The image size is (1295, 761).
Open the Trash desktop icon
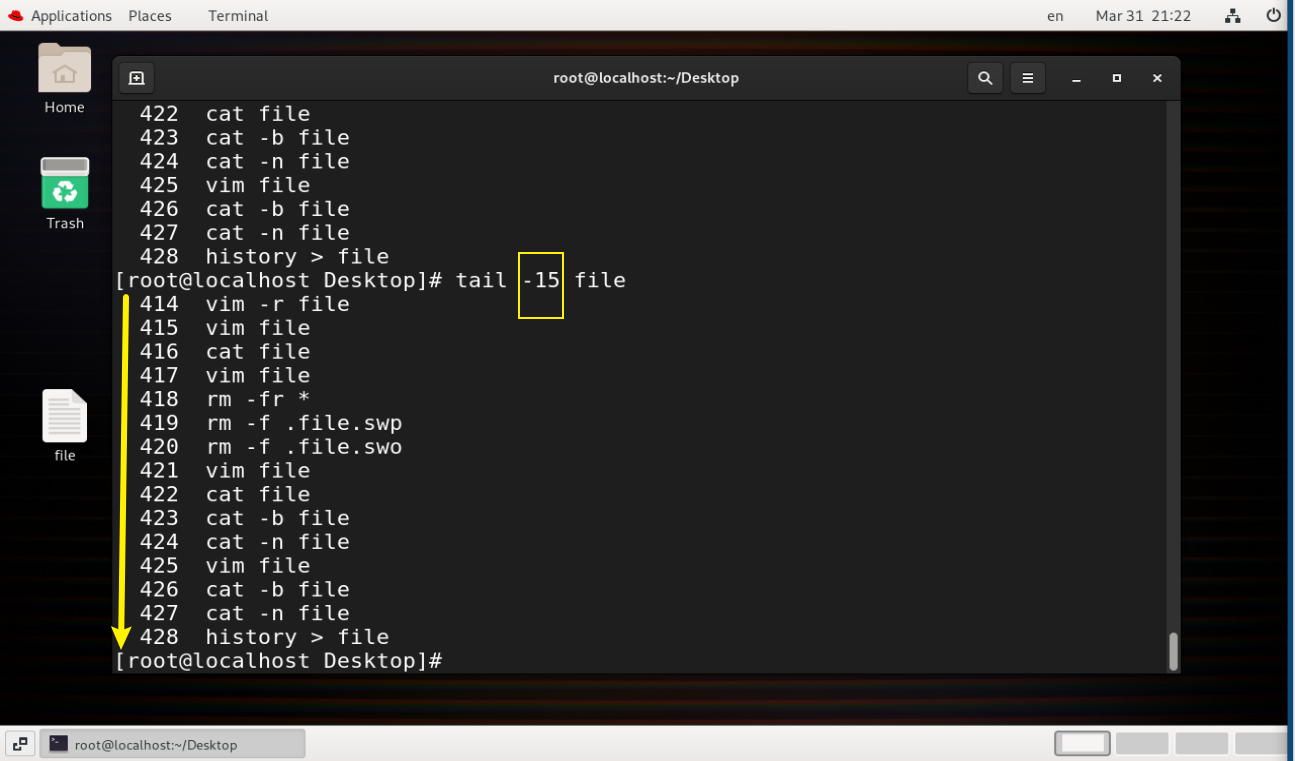coord(65,183)
